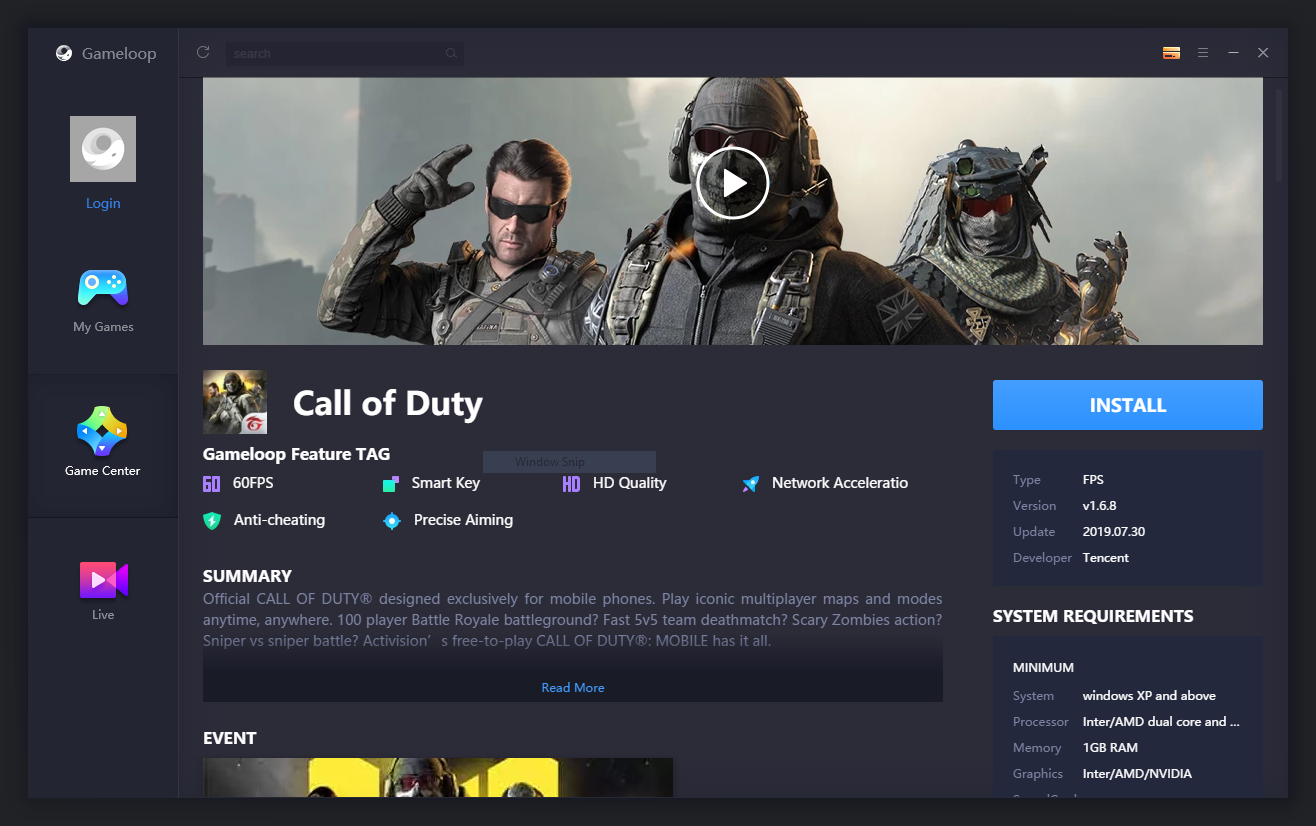Minimize the Gameloop window

(1233, 53)
